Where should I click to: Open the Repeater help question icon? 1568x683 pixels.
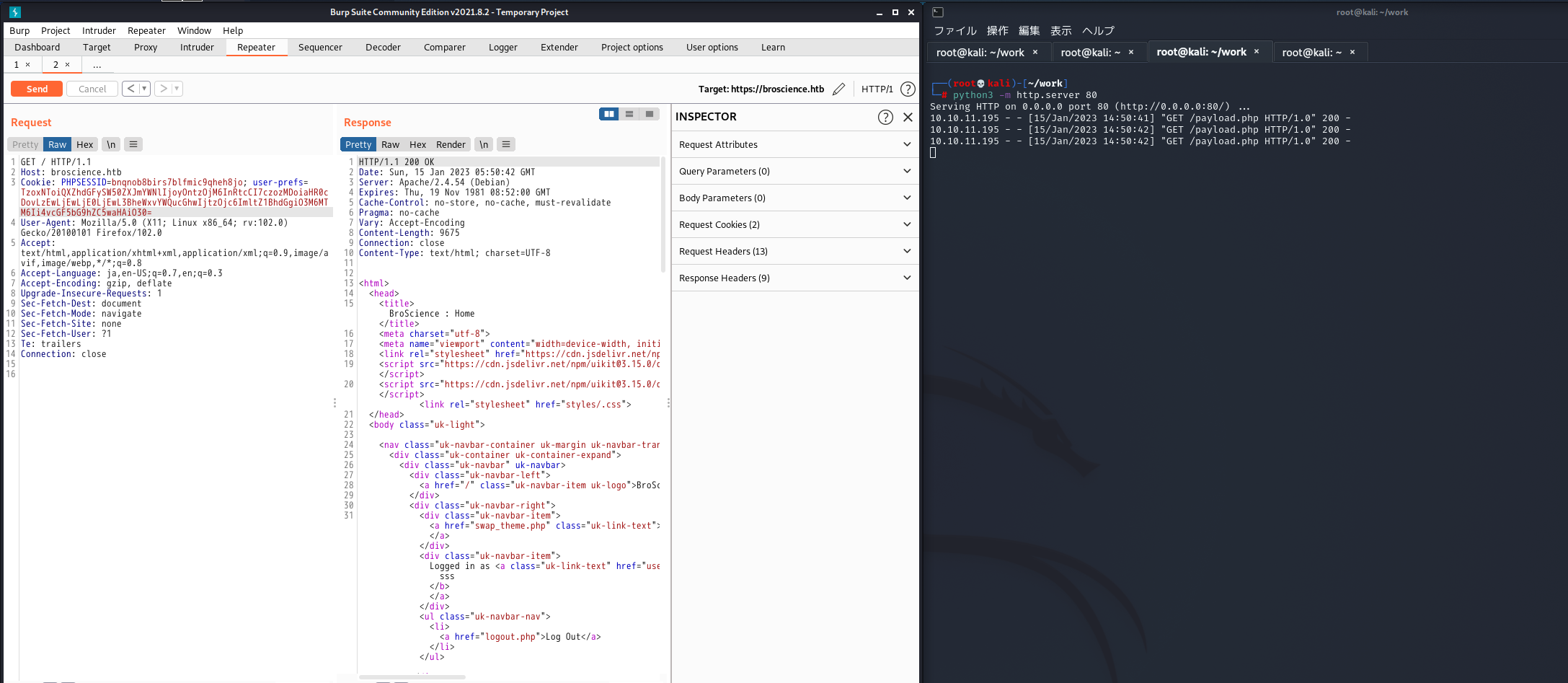pos(908,89)
